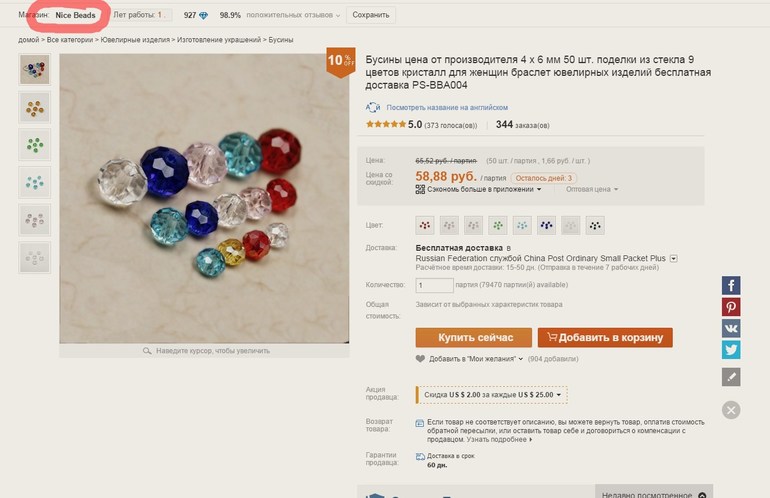770x498 pixels.
Task: Share the product on Pinterest
Action: [732, 307]
